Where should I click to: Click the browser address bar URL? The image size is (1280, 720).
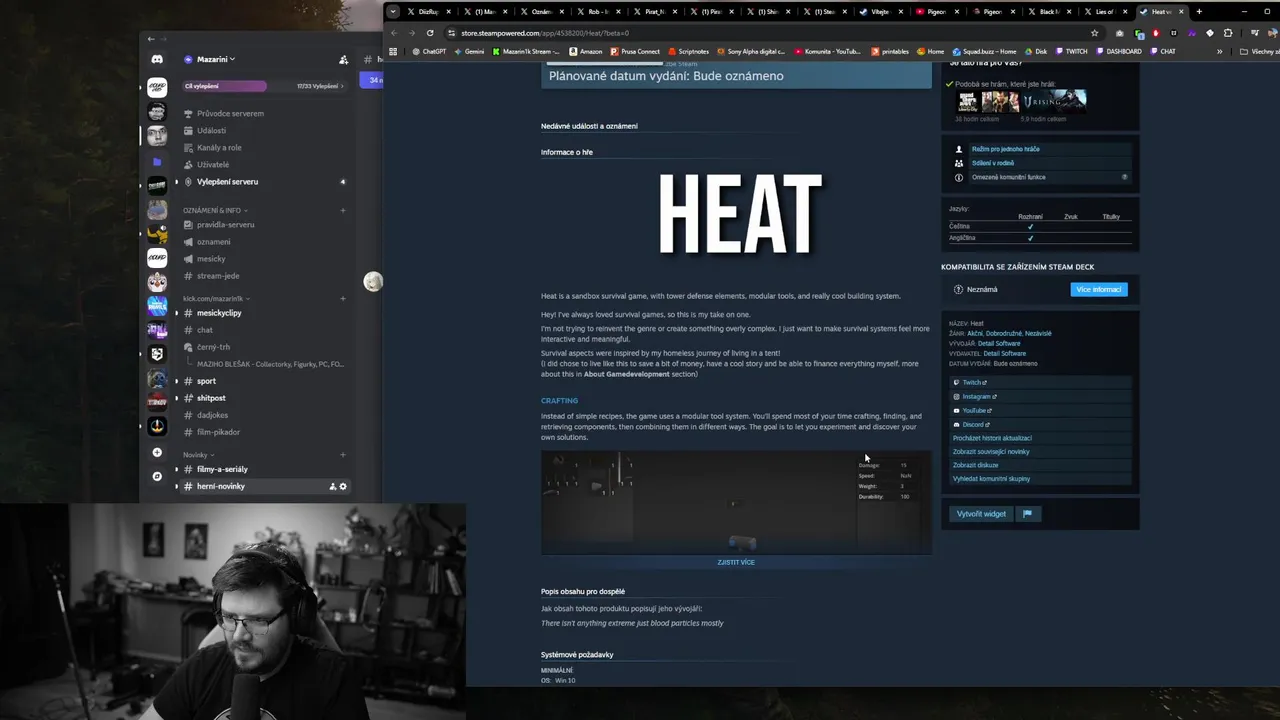(x=545, y=33)
